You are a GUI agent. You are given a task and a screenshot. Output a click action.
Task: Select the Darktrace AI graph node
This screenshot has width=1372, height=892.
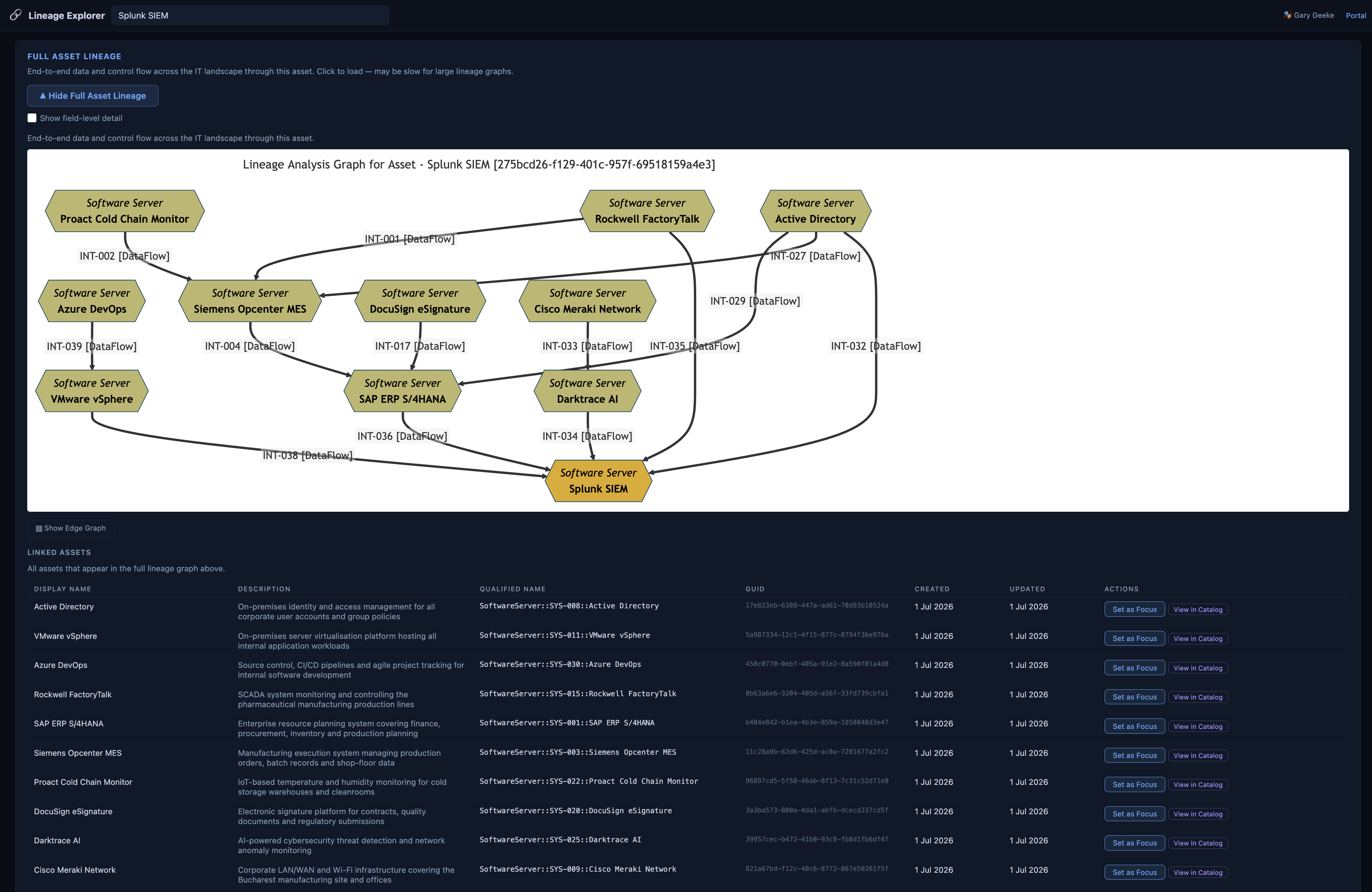pos(587,391)
